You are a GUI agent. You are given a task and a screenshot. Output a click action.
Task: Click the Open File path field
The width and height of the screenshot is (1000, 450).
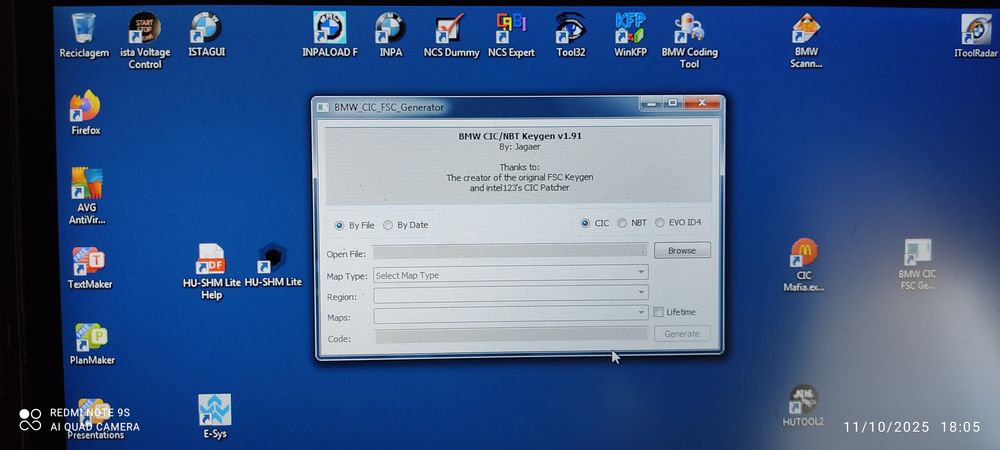click(510, 250)
